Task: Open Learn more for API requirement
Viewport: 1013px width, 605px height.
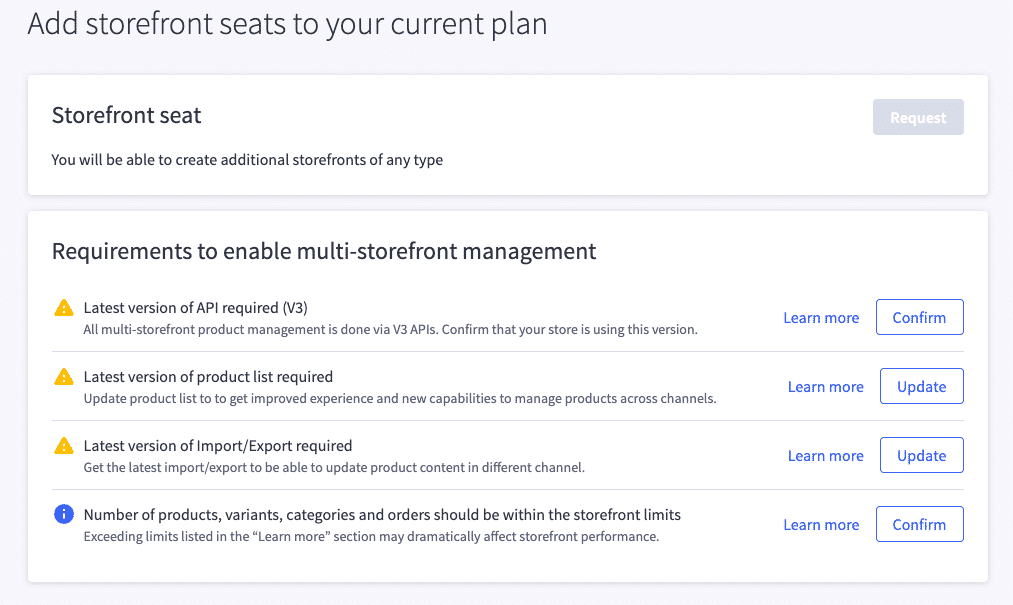Action: click(x=821, y=318)
